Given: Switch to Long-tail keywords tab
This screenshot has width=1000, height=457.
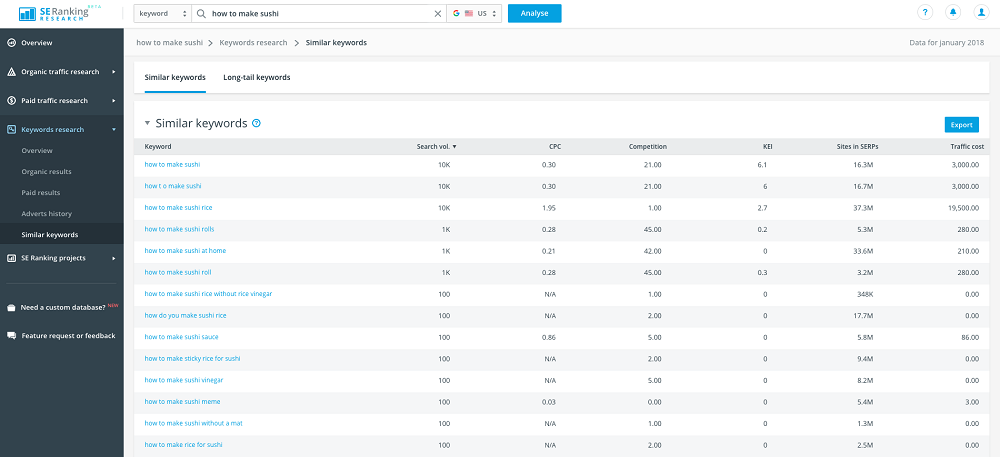Looking at the screenshot, I should [x=257, y=77].
